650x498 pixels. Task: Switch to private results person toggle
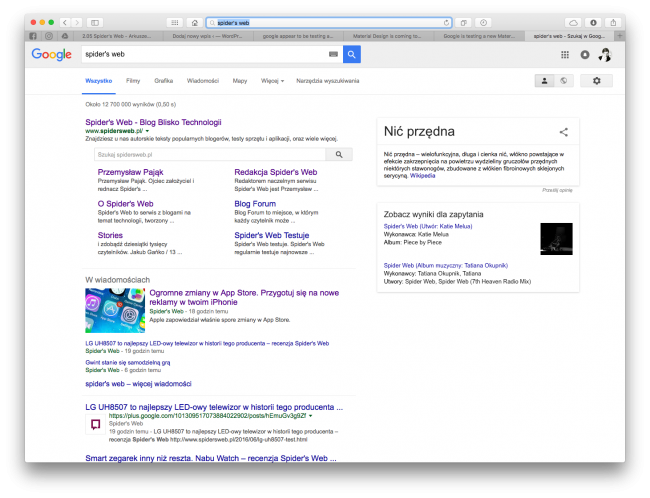(x=544, y=81)
